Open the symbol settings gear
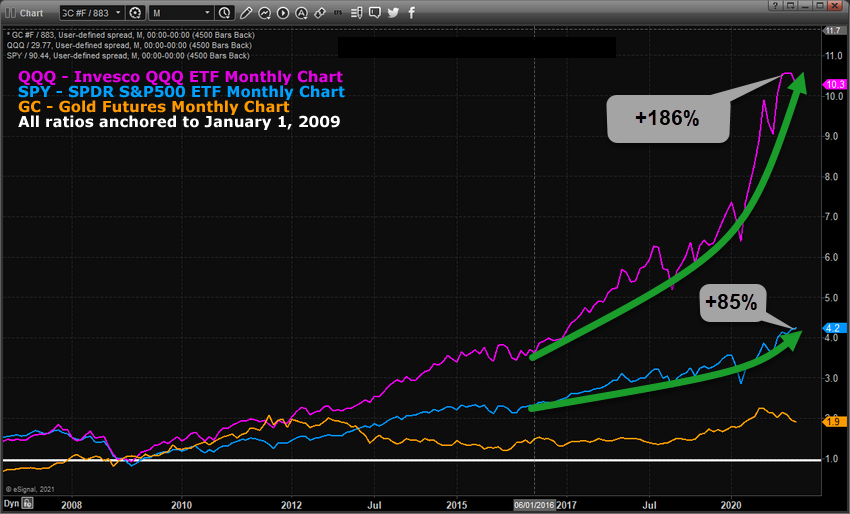The image size is (850, 514). click(x=135, y=12)
